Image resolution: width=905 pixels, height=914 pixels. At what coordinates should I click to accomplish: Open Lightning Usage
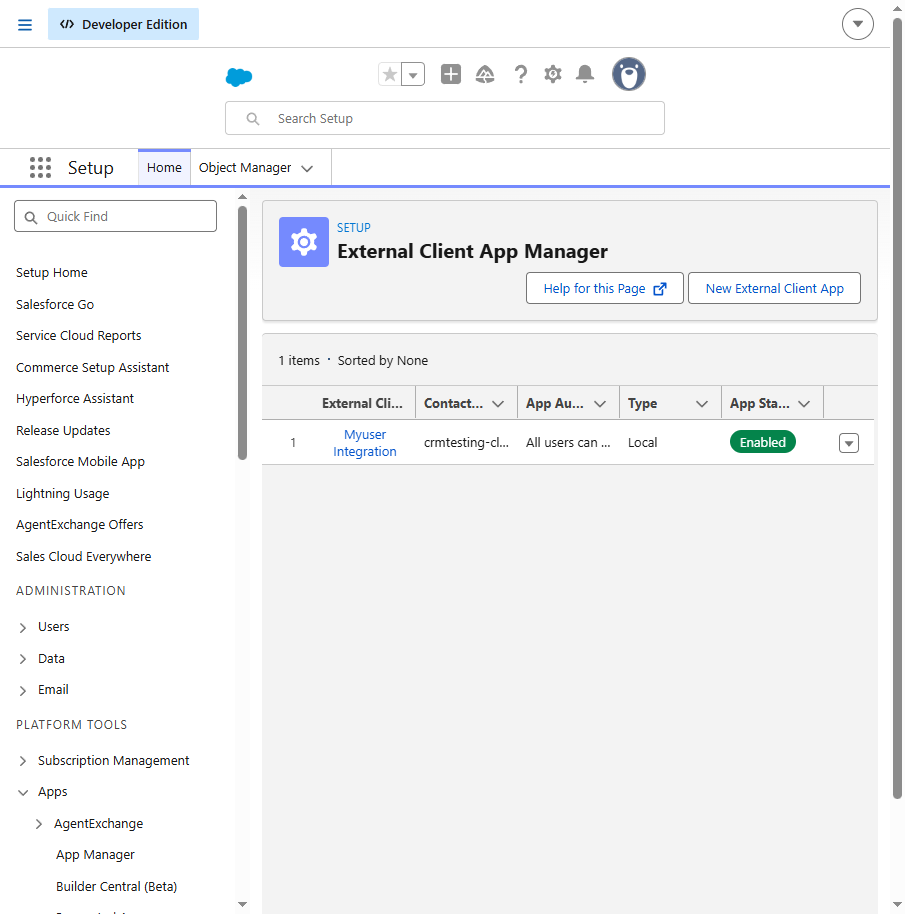62,494
